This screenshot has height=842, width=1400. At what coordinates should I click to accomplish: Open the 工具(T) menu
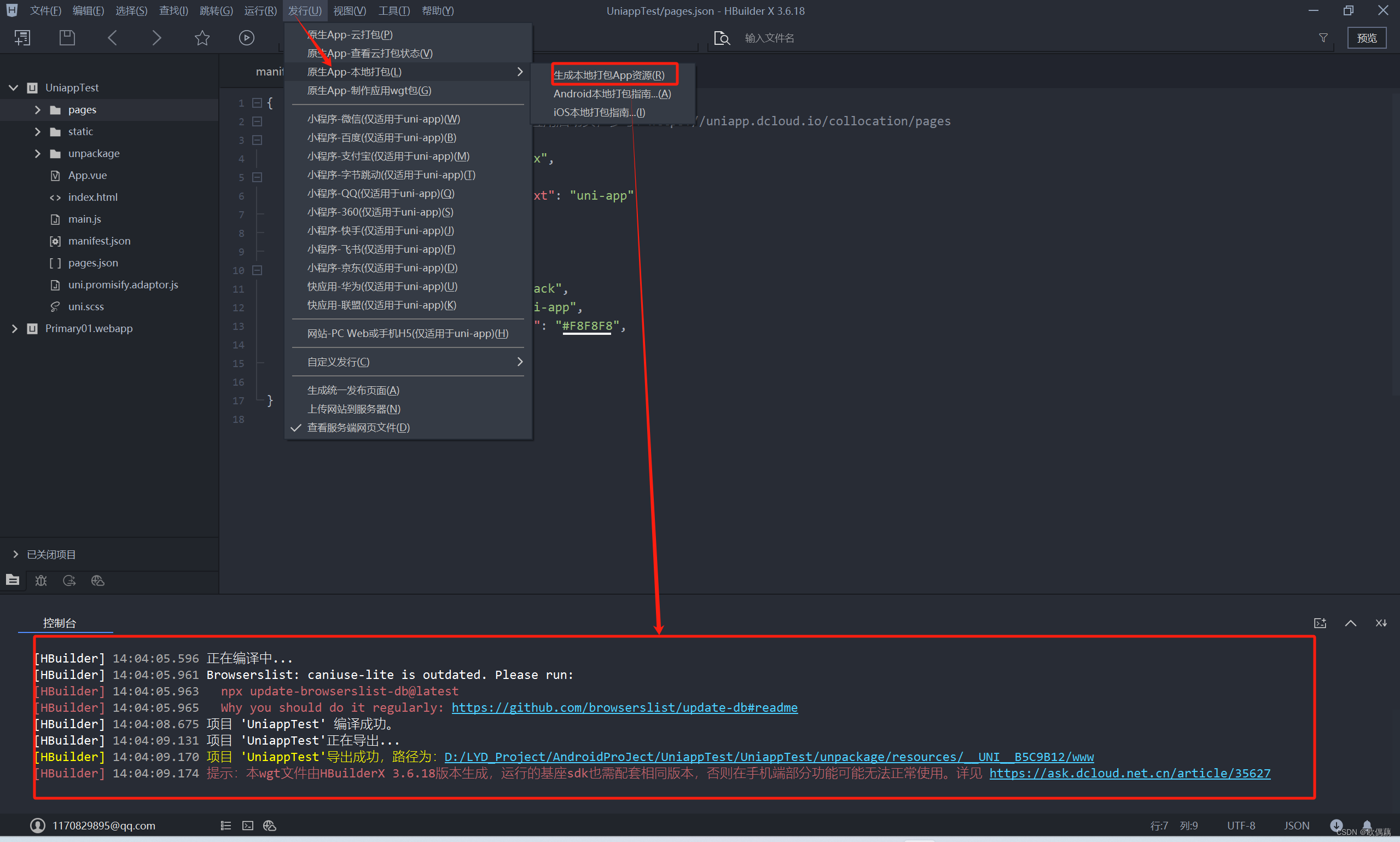(x=394, y=10)
